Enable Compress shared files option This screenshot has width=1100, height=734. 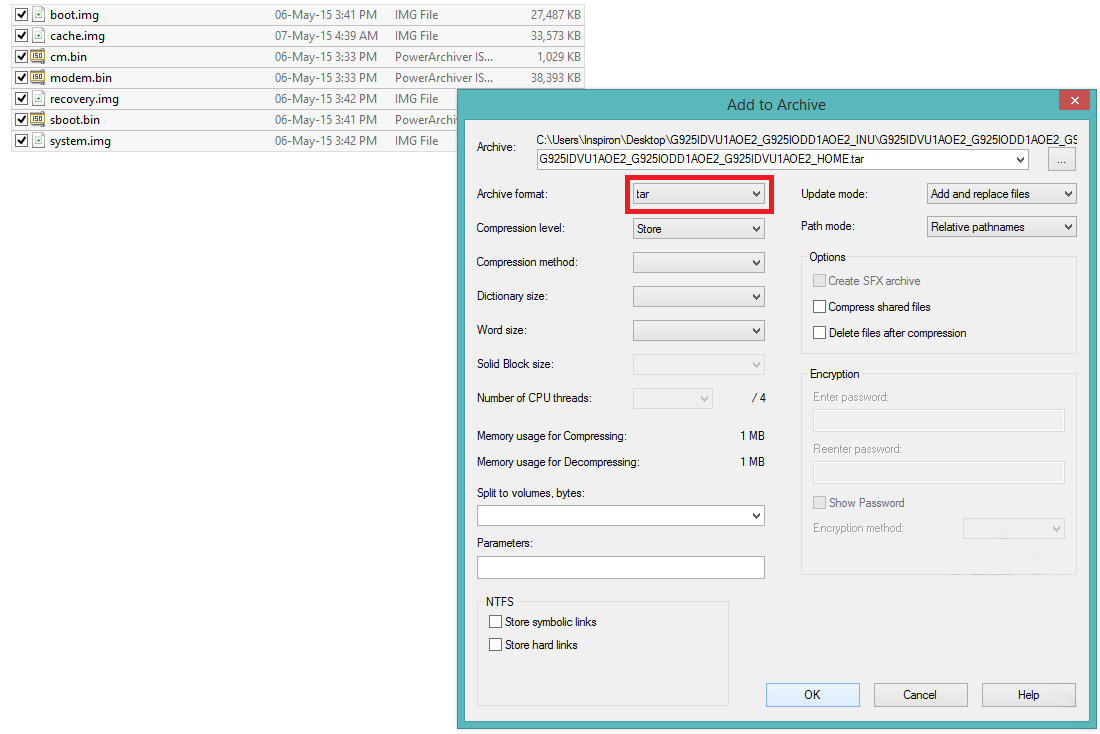point(820,307)
